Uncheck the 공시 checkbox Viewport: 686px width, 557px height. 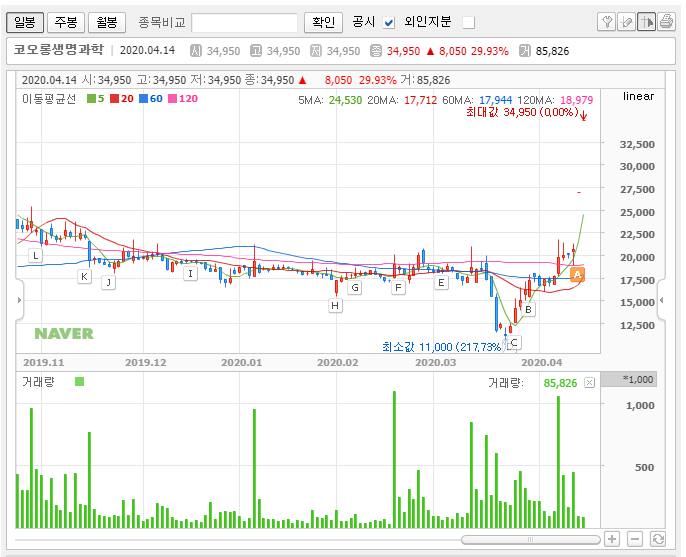(x=388, y=22)
